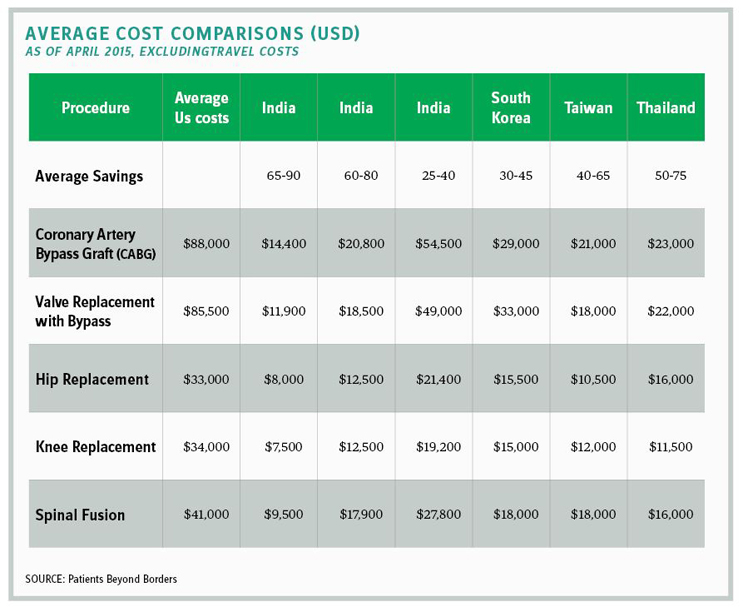Image resolution: width=743 pixels, height=607 pixels.
Task: Click the Coronary Artery Bypass Graft row label
Action: point(93,243)
